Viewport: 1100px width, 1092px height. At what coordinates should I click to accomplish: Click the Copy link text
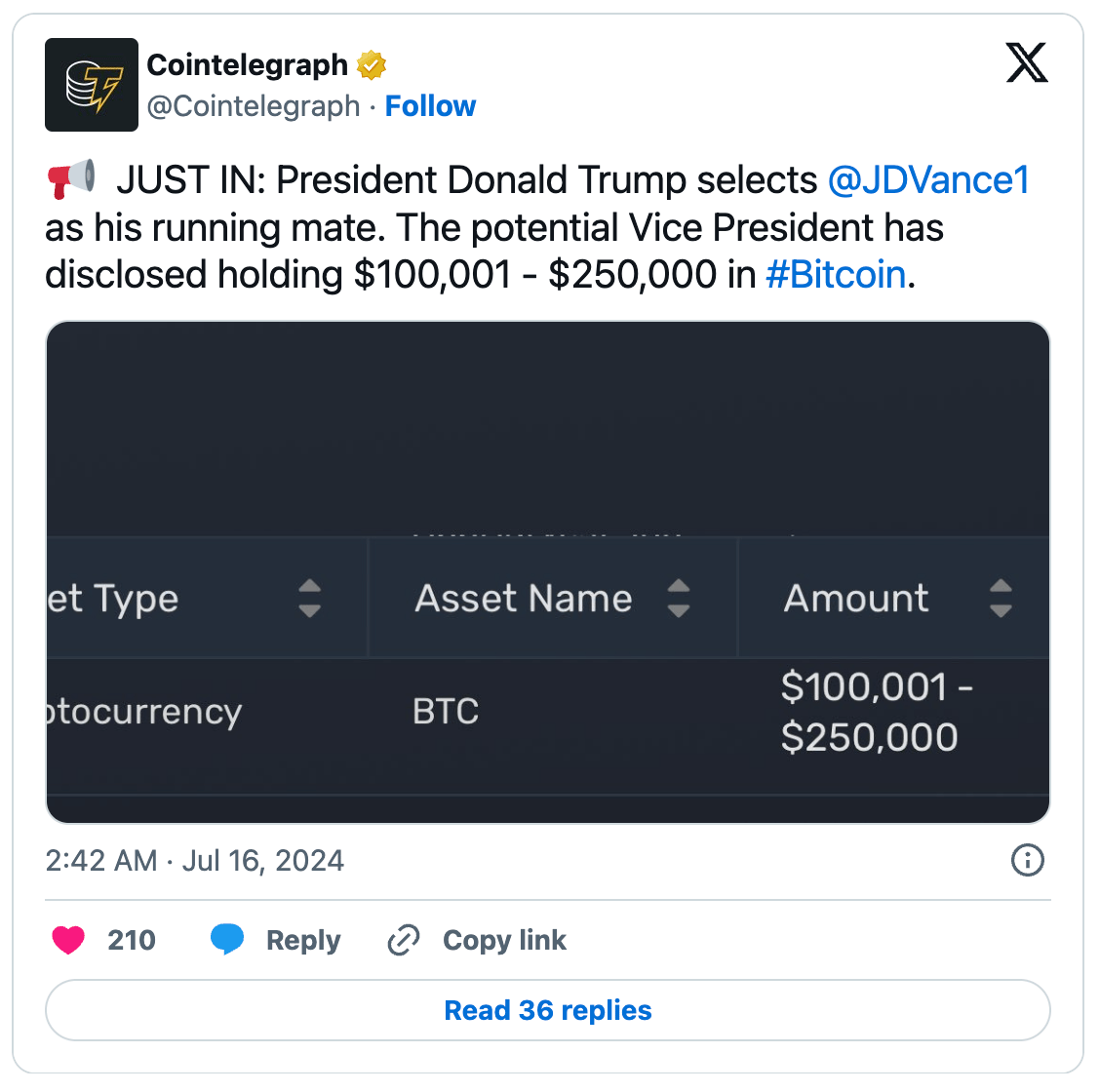504,940
